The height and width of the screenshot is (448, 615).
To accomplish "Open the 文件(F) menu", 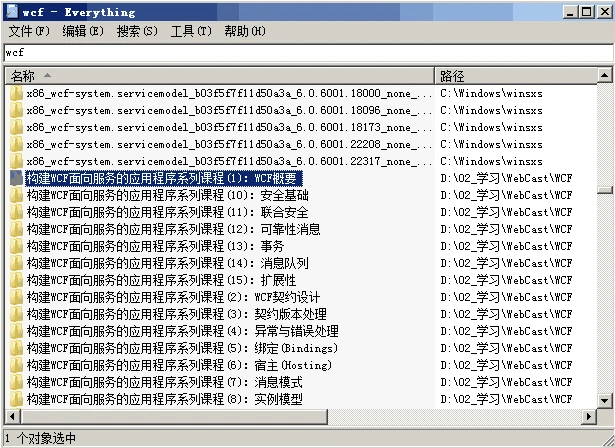I will 29,31.
